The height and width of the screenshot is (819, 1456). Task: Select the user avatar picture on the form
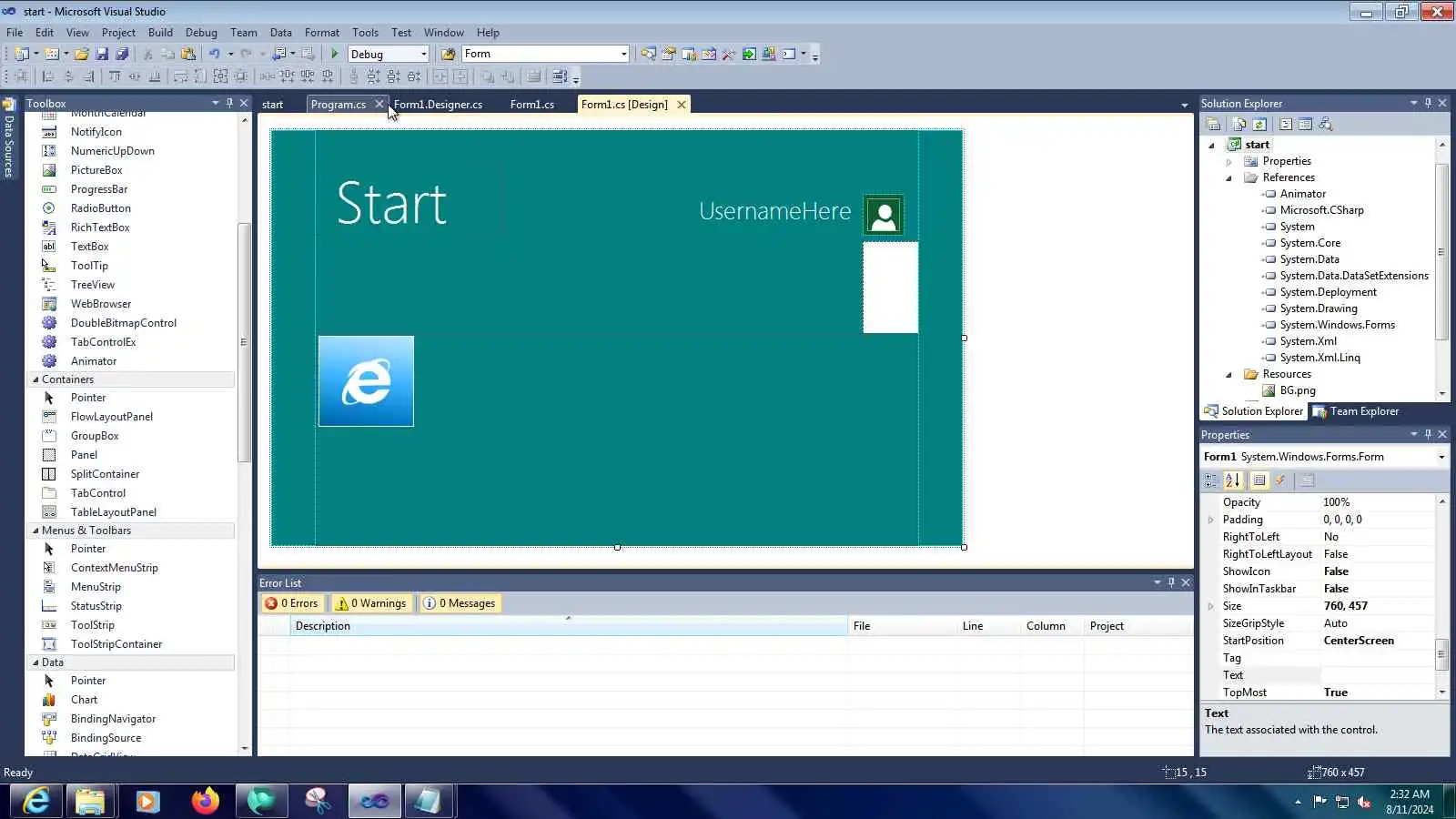tap(884, 216)
